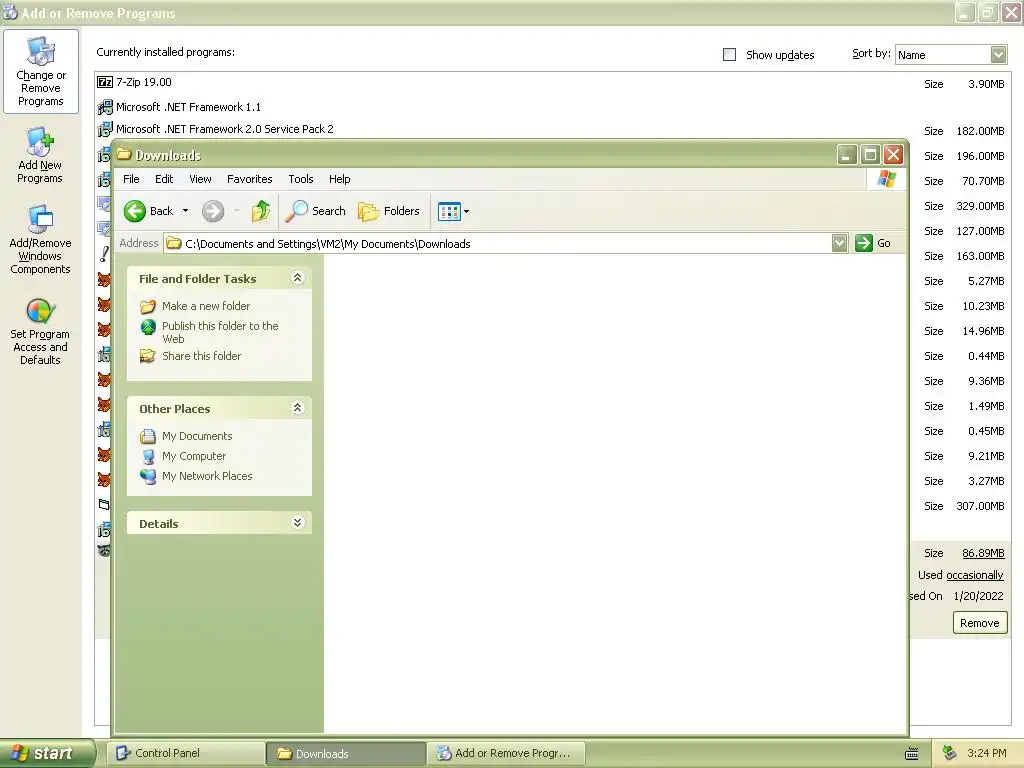Click the Share this folder icon

click(148, 356)
